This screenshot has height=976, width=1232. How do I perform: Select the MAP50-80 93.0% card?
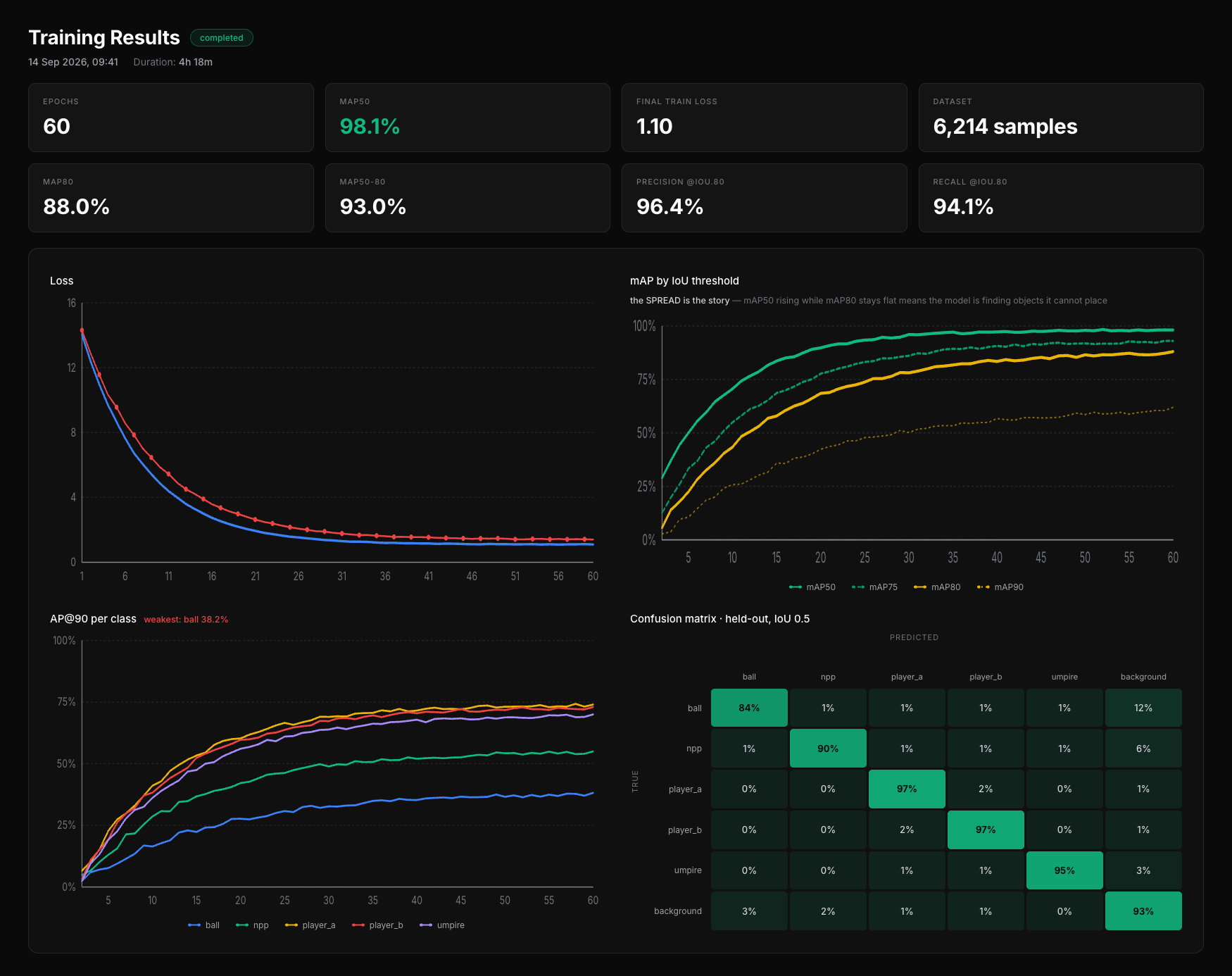467,198
